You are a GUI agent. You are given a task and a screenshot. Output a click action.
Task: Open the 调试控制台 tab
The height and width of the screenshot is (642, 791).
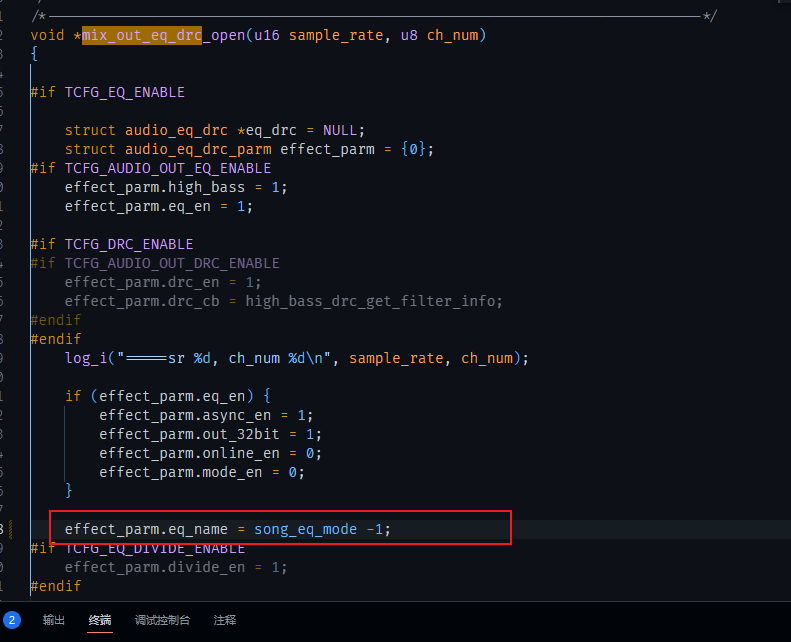pyautogui.click(x=162, y=620)
